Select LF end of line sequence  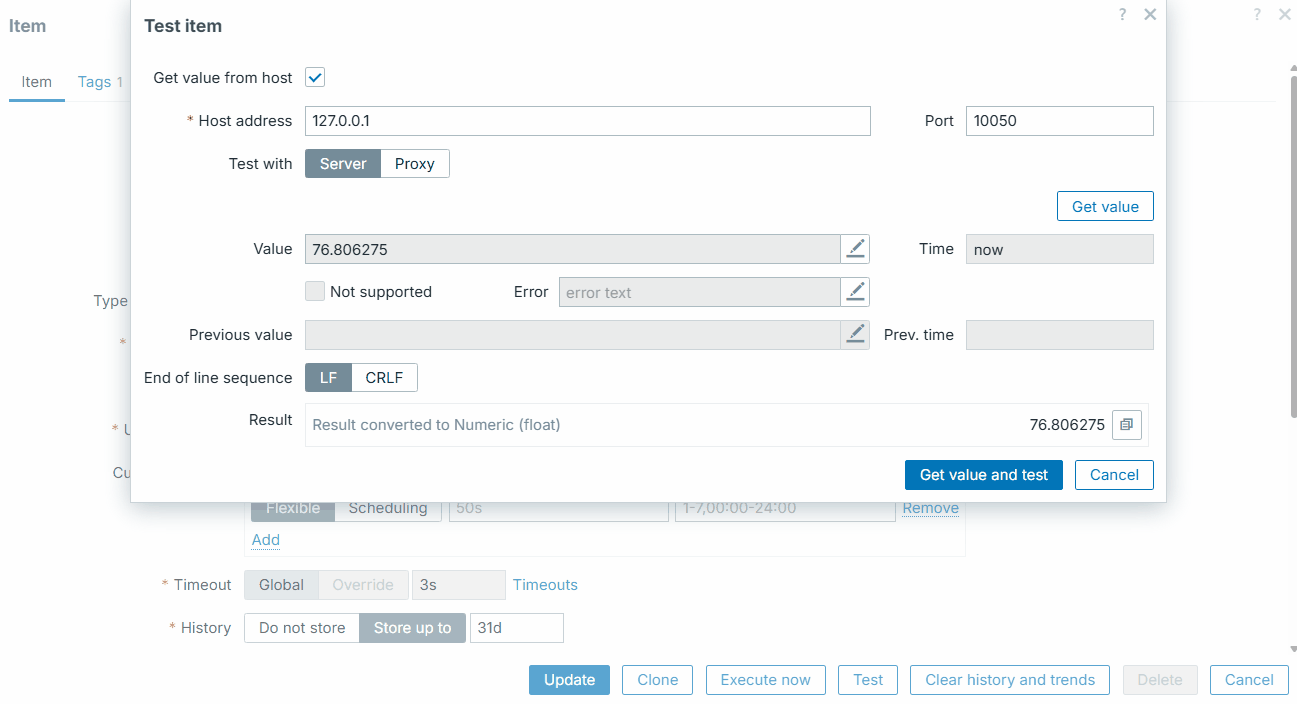pyautogui.click(x=328, y=378)
